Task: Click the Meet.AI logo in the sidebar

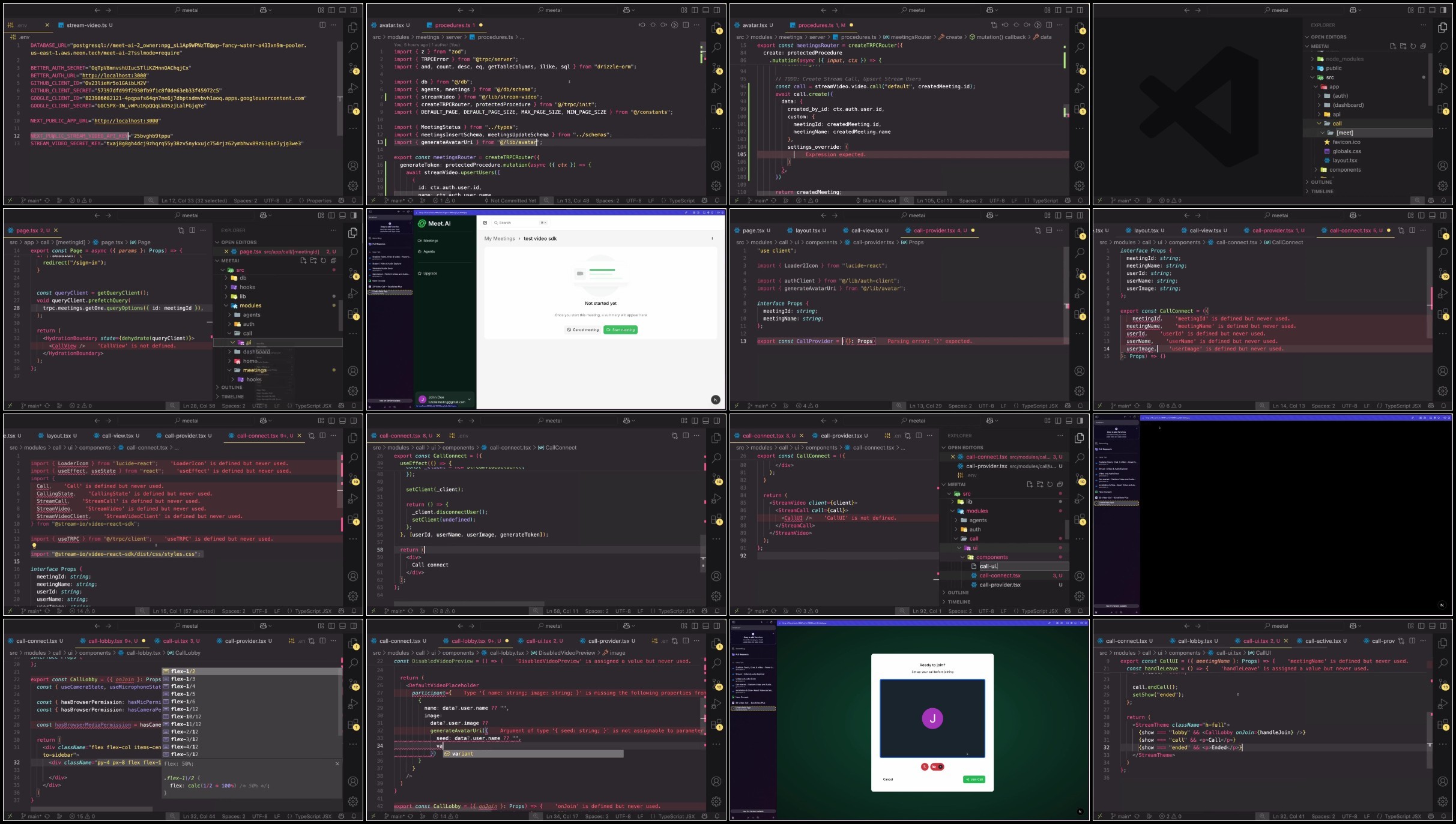Action: click(434, 223)
